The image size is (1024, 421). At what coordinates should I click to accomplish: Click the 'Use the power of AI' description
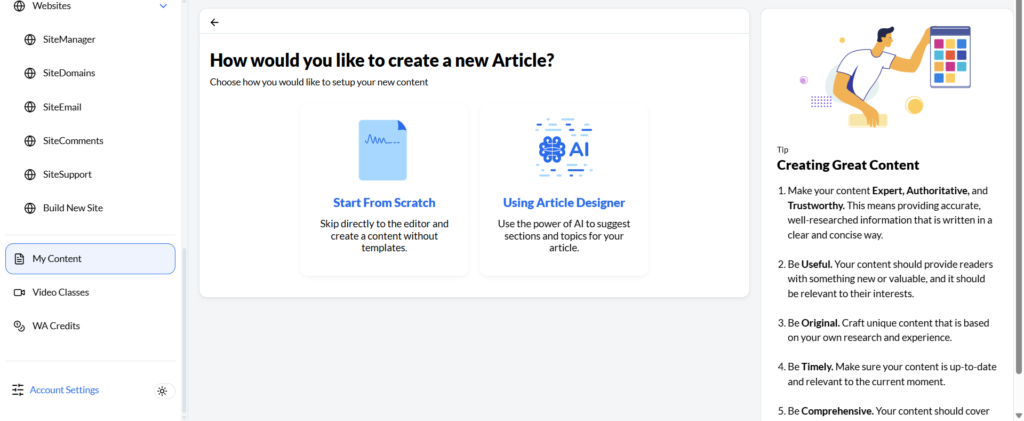pos(564,236)
